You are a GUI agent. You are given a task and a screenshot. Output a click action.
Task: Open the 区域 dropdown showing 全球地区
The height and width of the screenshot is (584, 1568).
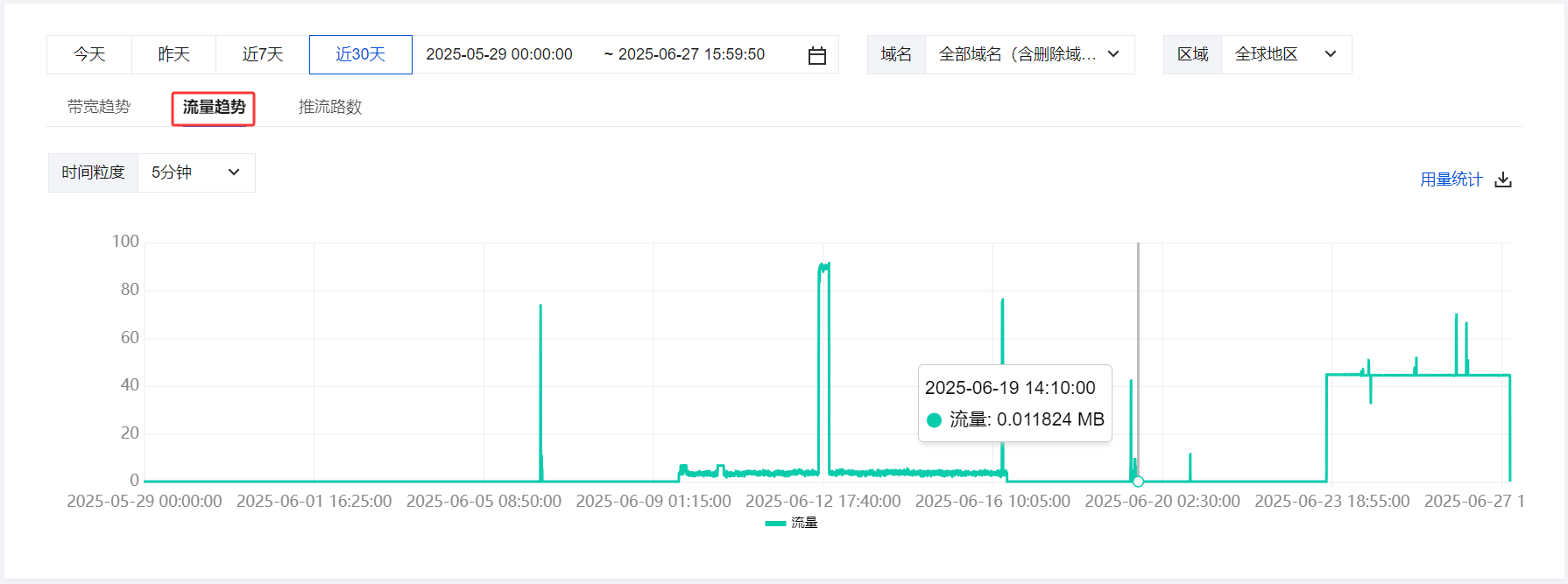(1286, 54)
